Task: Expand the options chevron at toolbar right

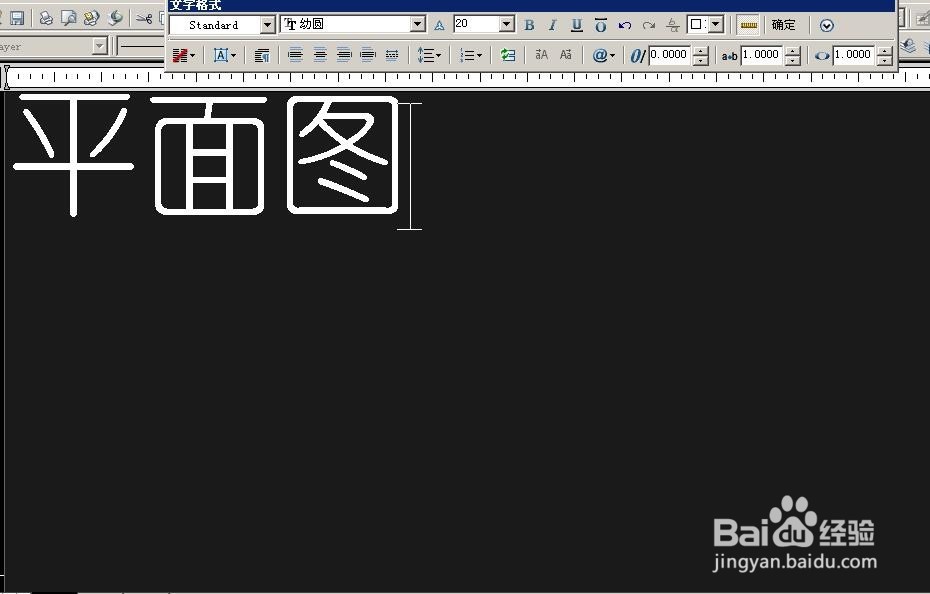Action: (x=827, y=25)
